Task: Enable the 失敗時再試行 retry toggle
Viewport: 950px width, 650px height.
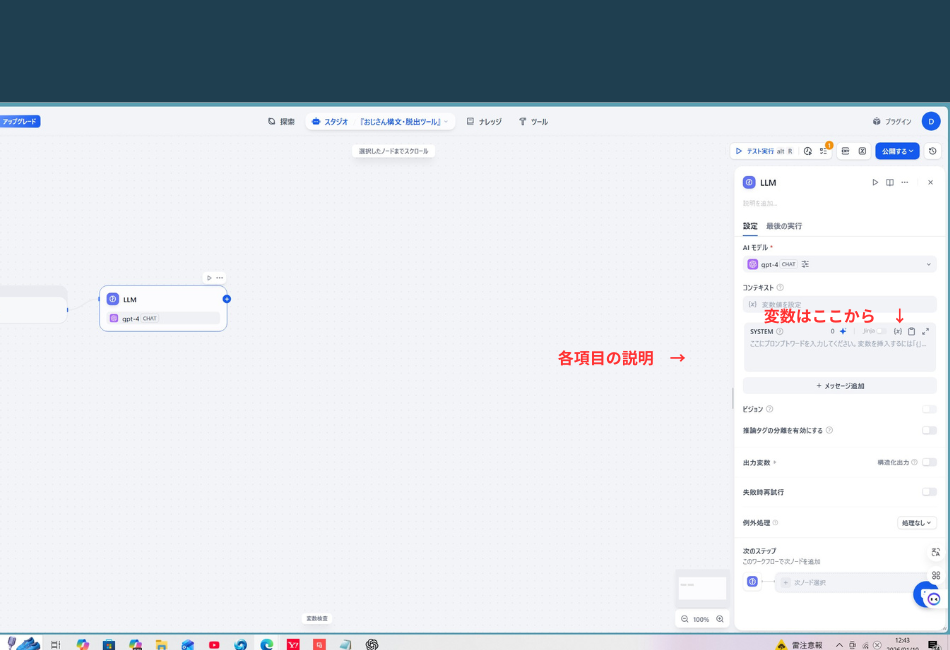Action: pyautogui.click(x=929, y=491)
